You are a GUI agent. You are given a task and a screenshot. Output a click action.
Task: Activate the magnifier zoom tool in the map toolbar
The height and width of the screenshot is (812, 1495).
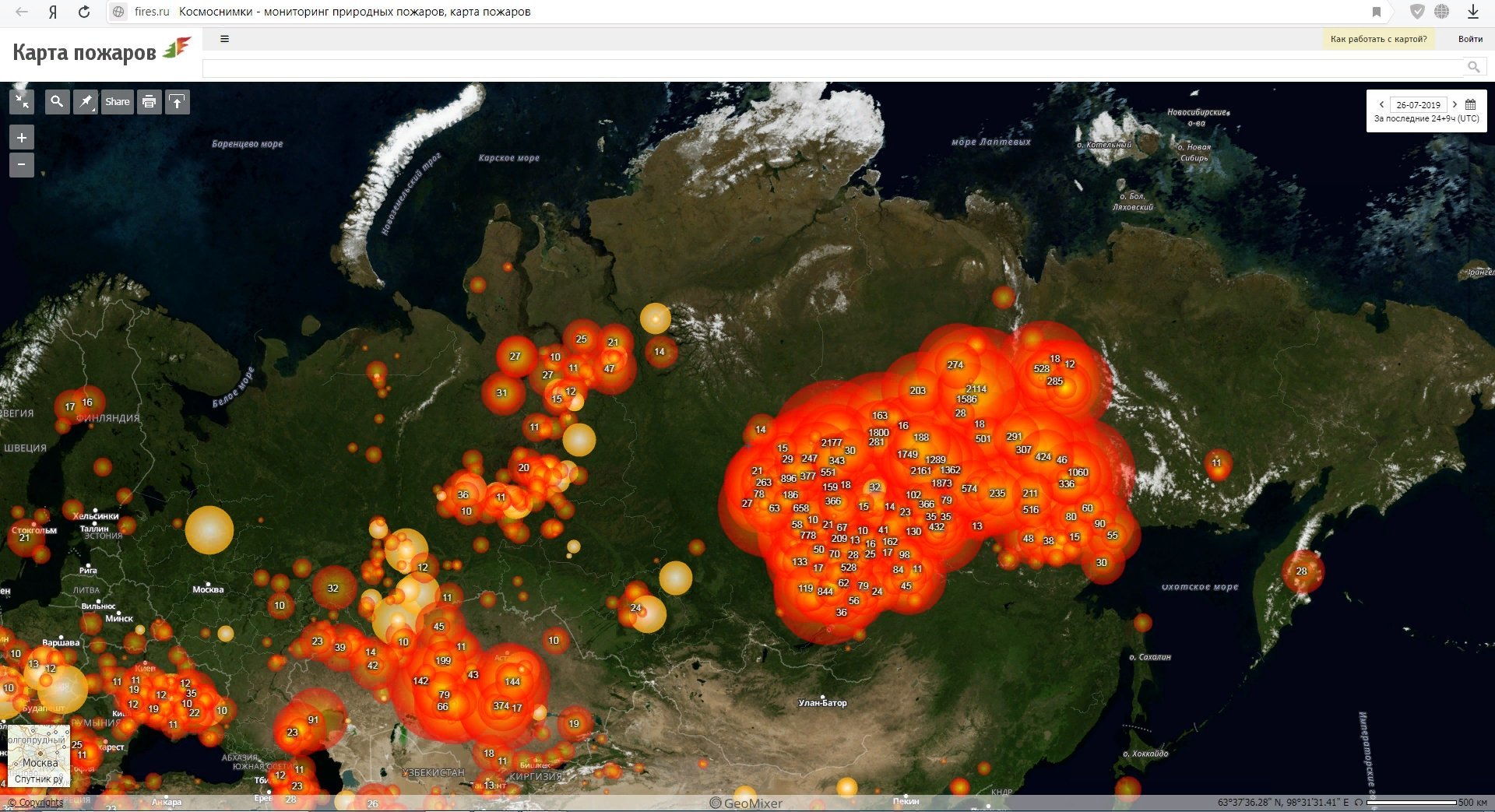57,101
